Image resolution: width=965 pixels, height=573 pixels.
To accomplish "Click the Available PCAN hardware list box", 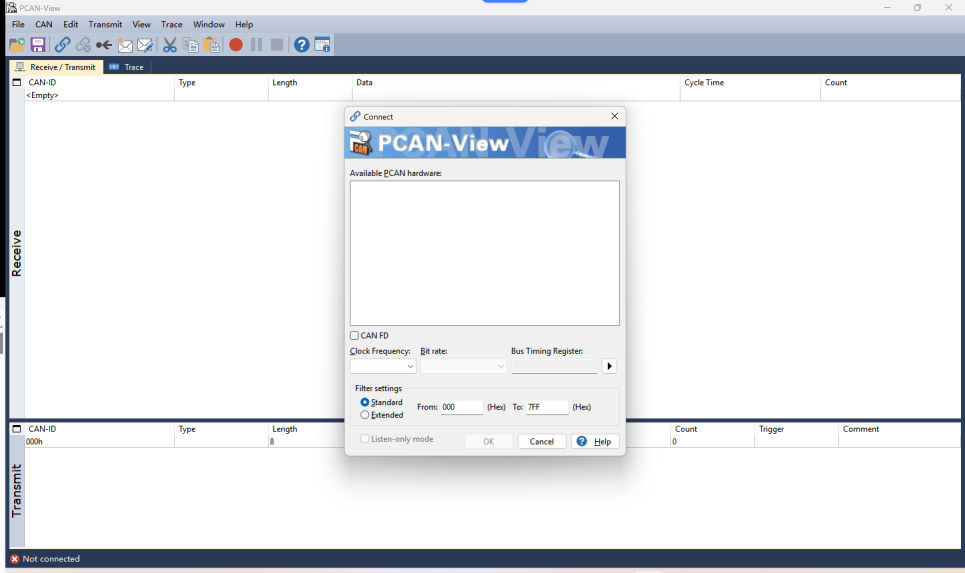I will tap(485, 253).
